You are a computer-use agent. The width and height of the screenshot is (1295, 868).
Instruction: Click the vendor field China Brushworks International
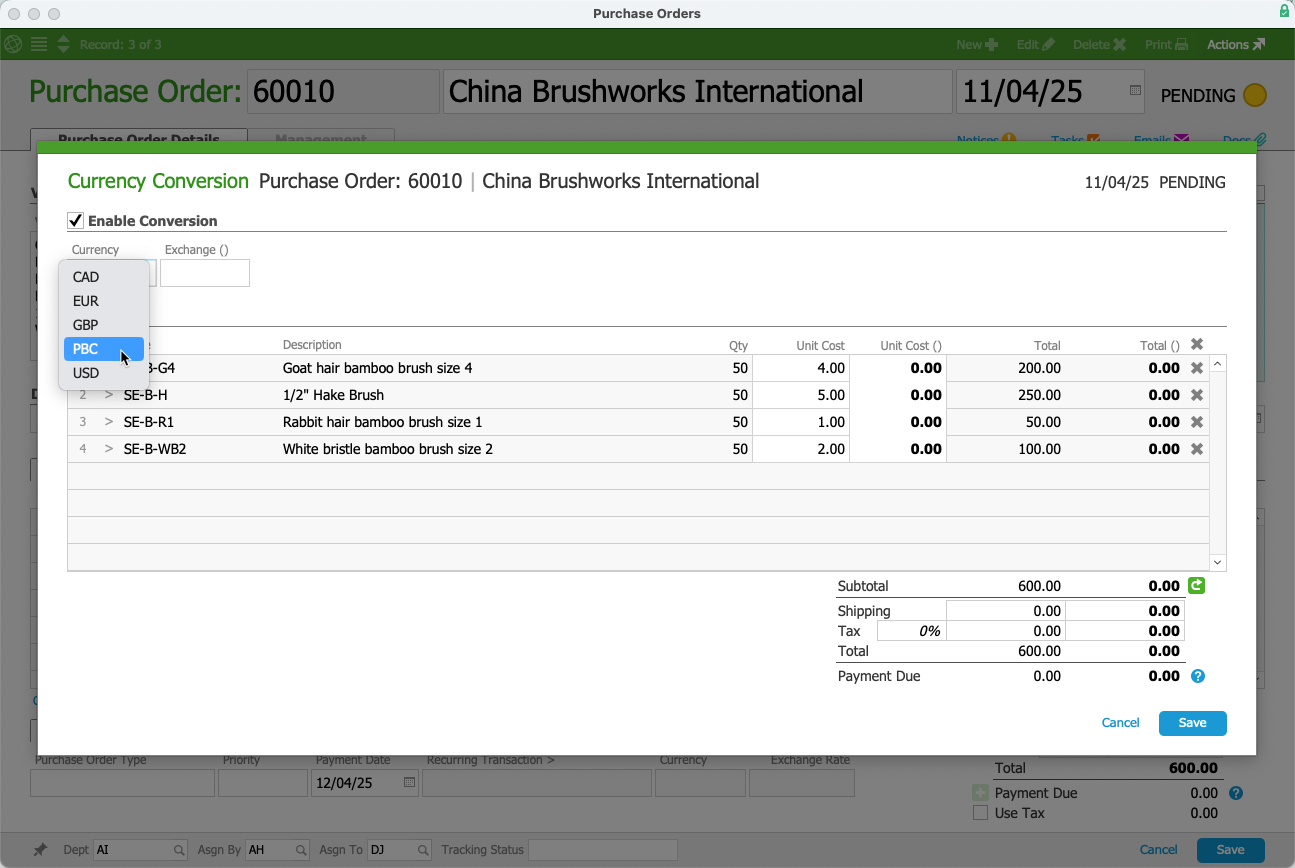[697, 92]
